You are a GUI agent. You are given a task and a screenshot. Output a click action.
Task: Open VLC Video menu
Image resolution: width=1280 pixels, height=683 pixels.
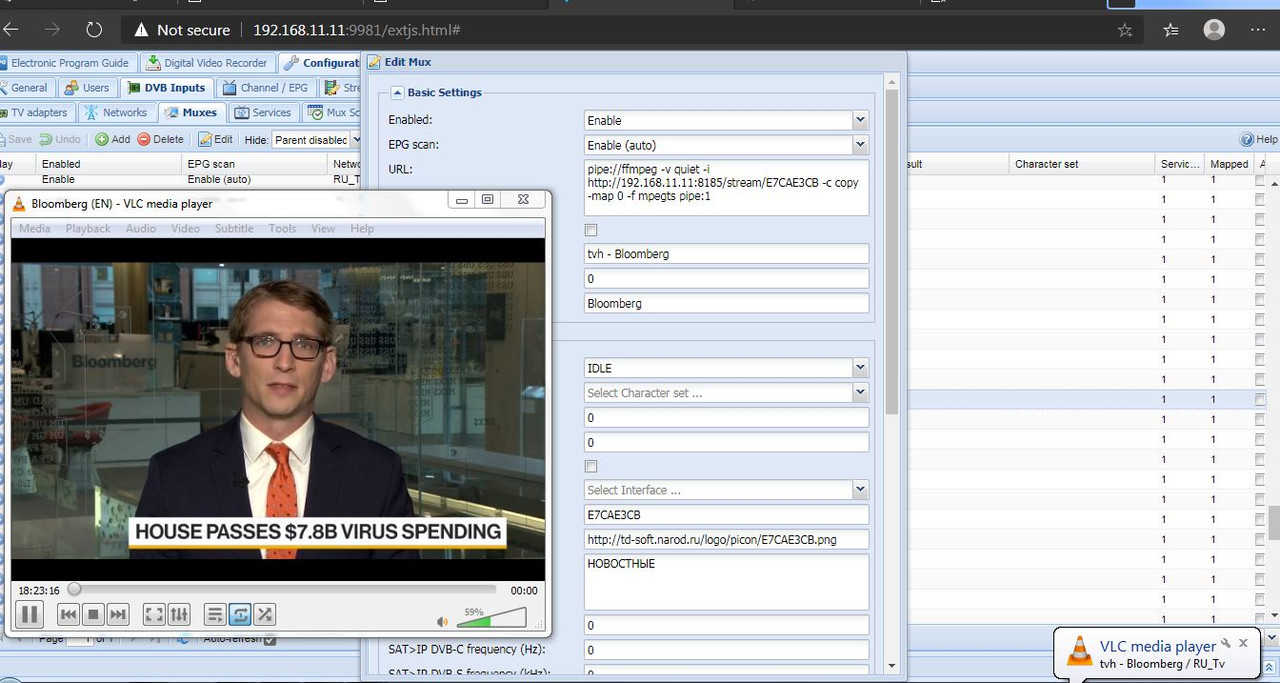(x=185, y=229)
